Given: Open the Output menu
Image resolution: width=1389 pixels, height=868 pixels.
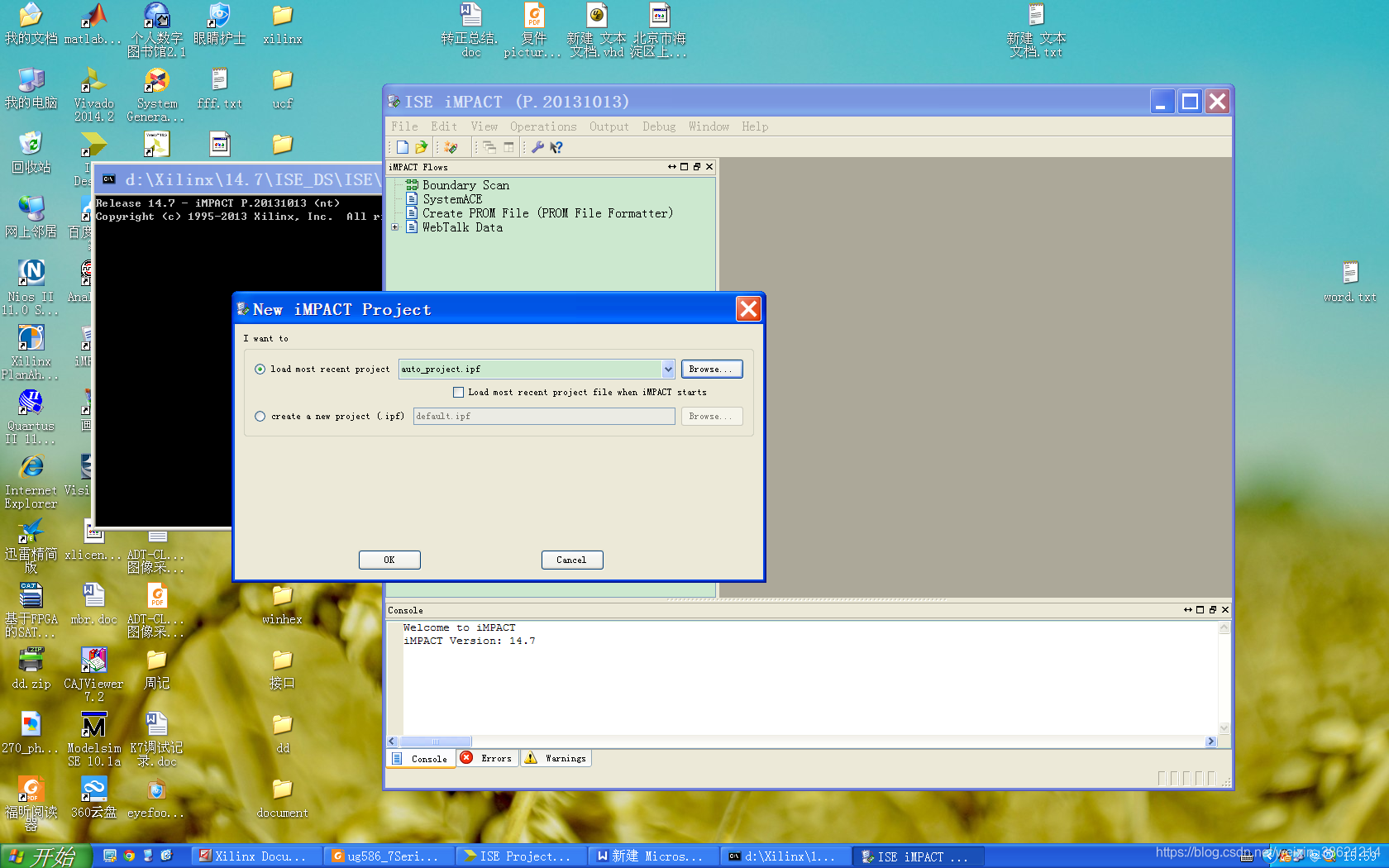Looking at the screenshot, I should click(x=609, y=126).
